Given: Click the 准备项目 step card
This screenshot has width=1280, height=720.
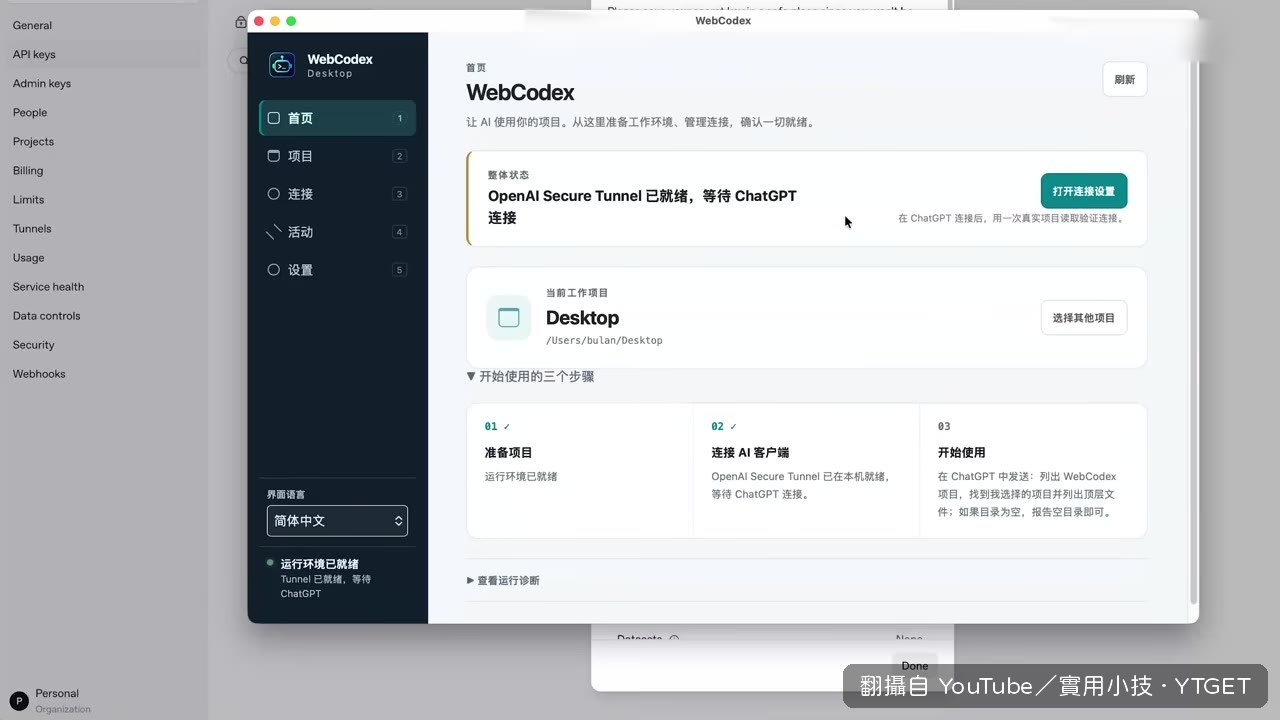Looking at the screenshot, I should point(580,471).
